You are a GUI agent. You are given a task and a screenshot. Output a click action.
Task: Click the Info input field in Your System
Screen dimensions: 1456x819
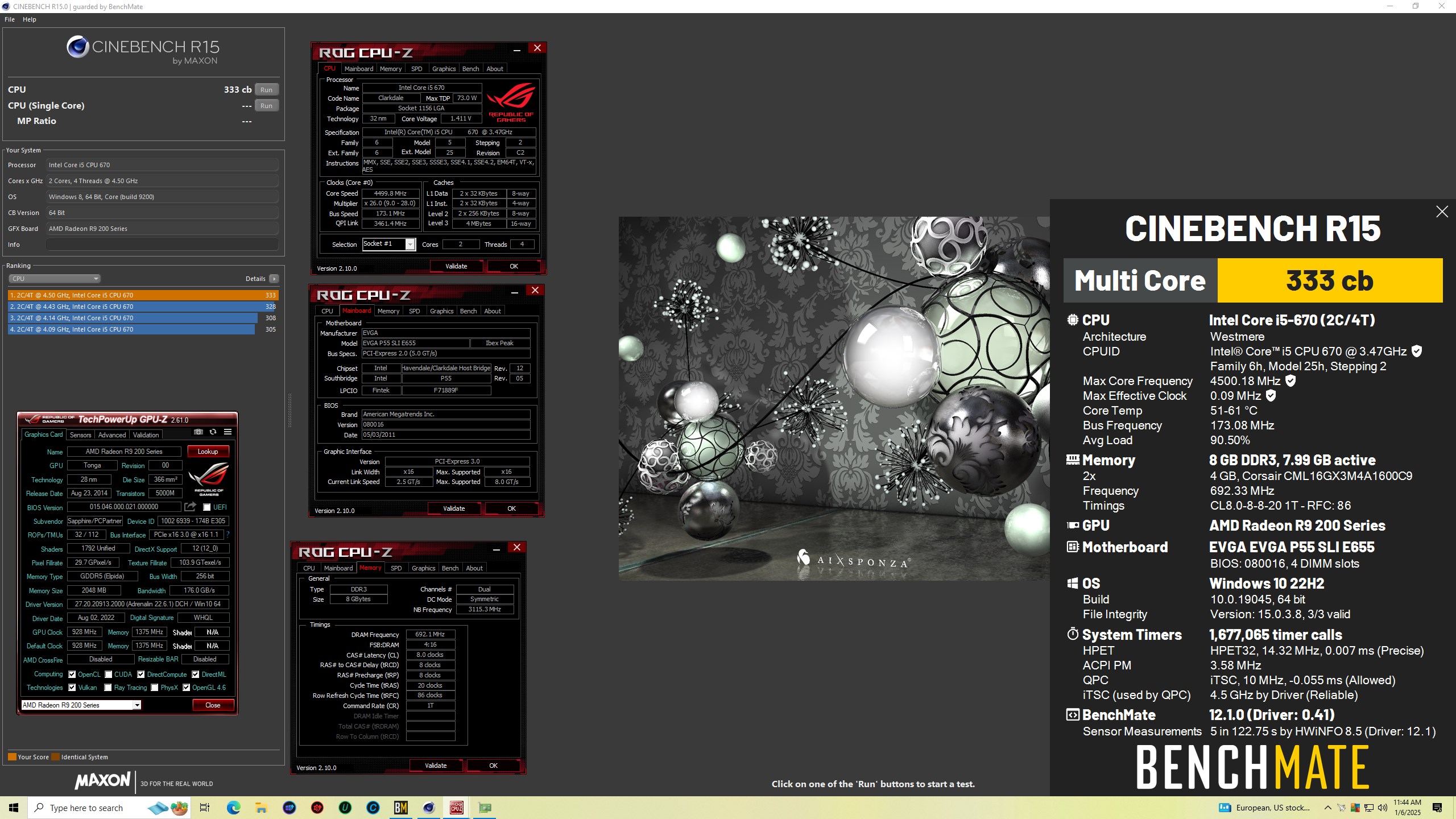(162, 245)
